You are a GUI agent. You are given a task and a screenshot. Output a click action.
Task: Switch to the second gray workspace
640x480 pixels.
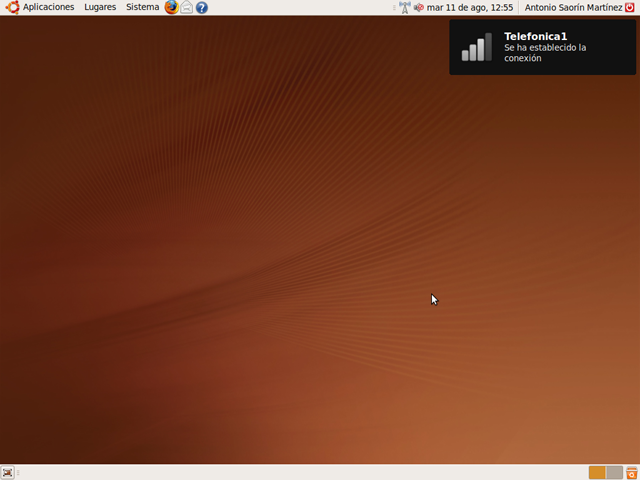[x=614, y=472]
